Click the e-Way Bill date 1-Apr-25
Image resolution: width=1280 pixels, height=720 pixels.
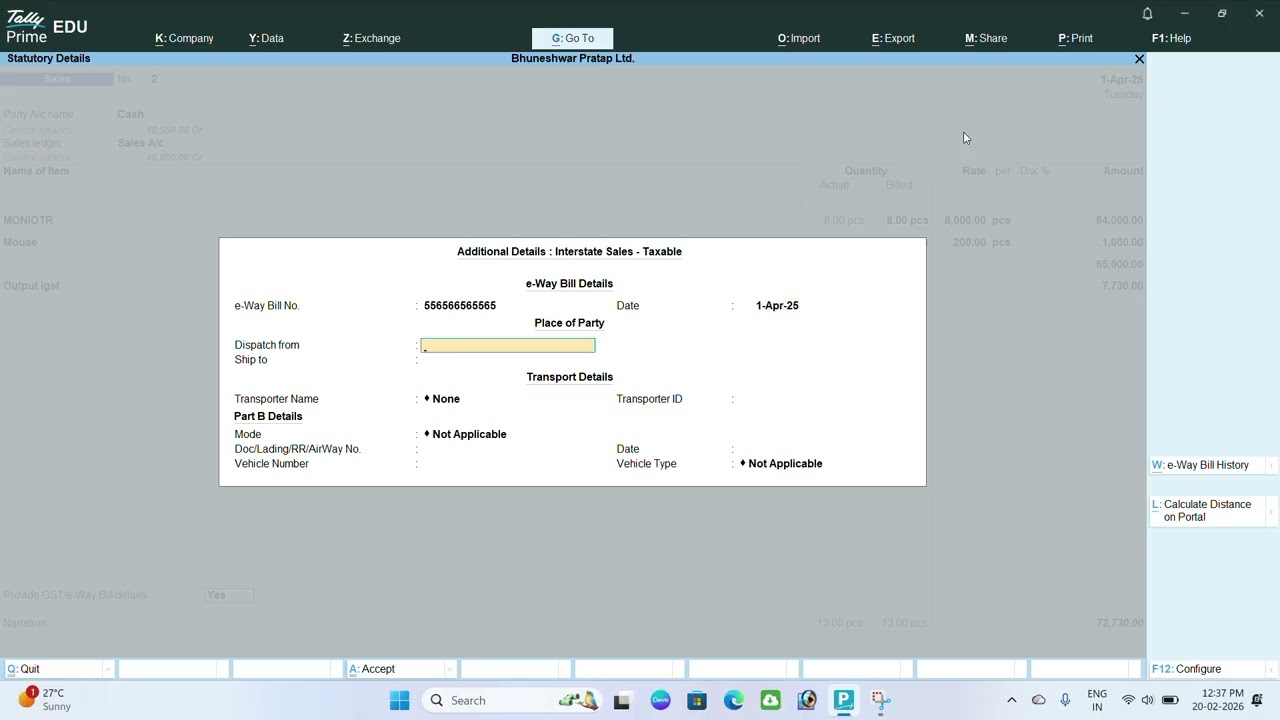click(x=777, y=306)
